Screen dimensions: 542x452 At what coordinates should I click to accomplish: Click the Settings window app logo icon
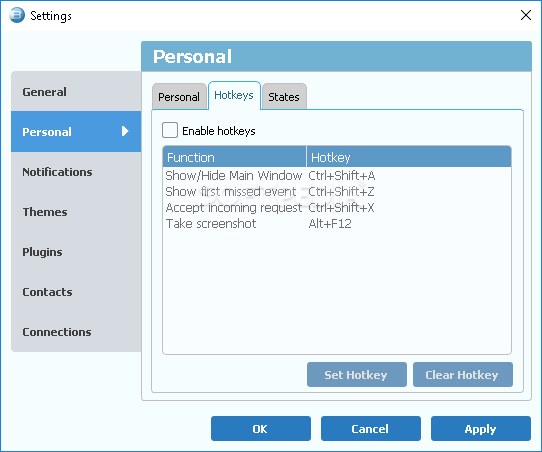click(x=17, y=16)
